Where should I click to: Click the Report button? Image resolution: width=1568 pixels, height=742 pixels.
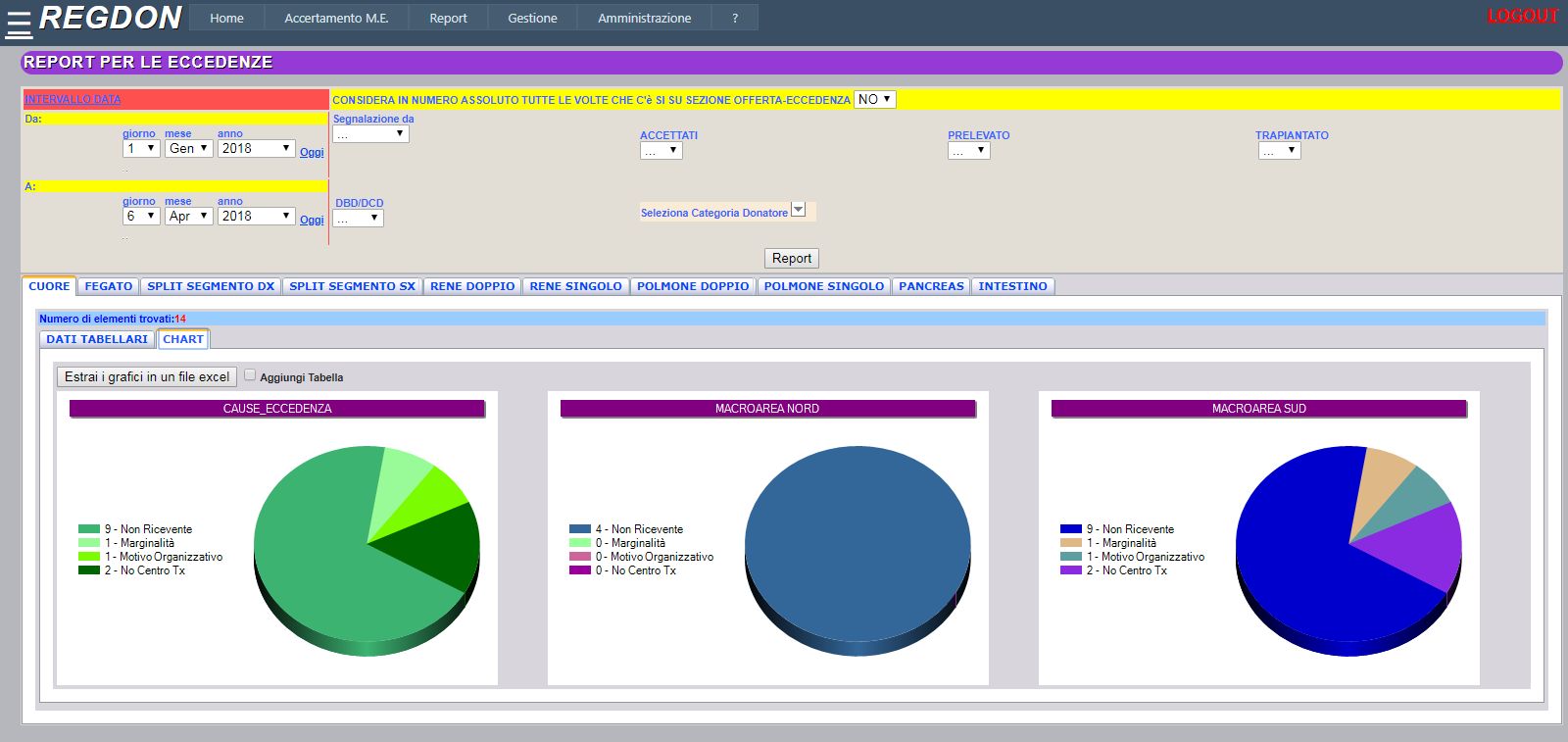(x=791, y=258)
